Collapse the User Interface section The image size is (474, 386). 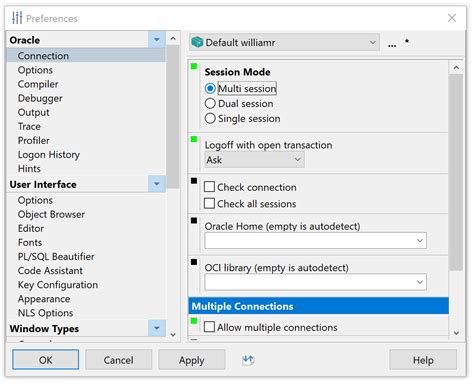[x=157, y=184]
